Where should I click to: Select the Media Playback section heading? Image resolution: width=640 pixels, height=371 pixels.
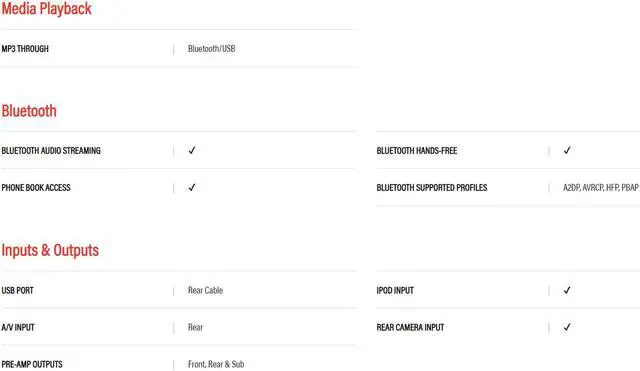(x=47, y=9)
